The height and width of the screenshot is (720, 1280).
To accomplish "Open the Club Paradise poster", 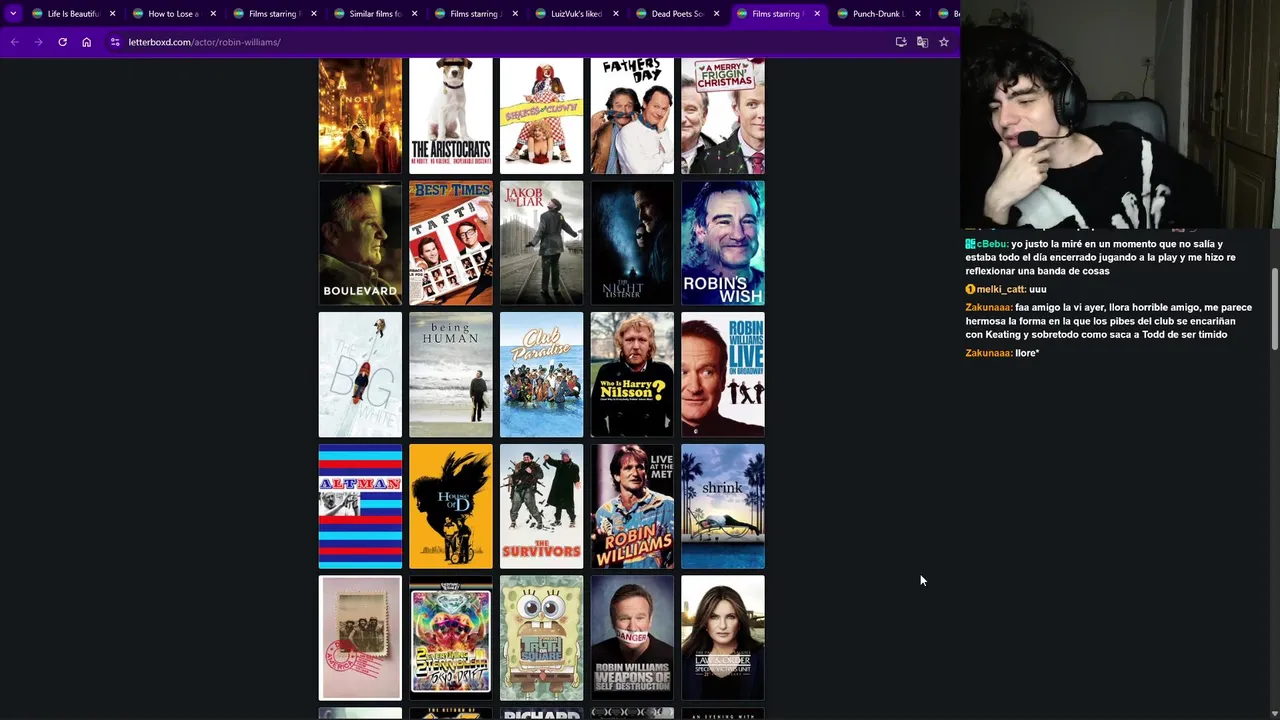I will pos(541,375).
